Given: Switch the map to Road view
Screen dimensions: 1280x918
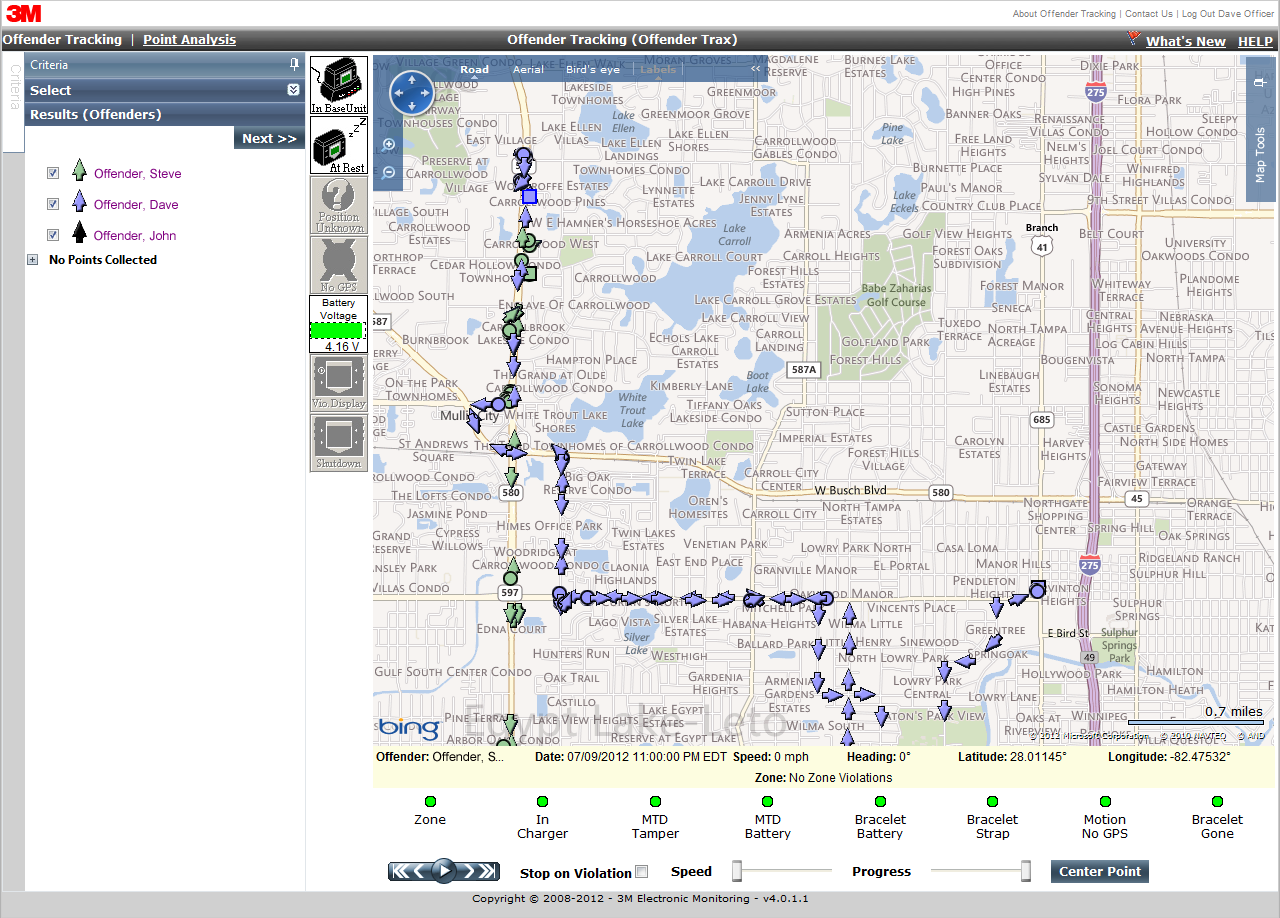Looking at the screenshot, I should [475, 70].
